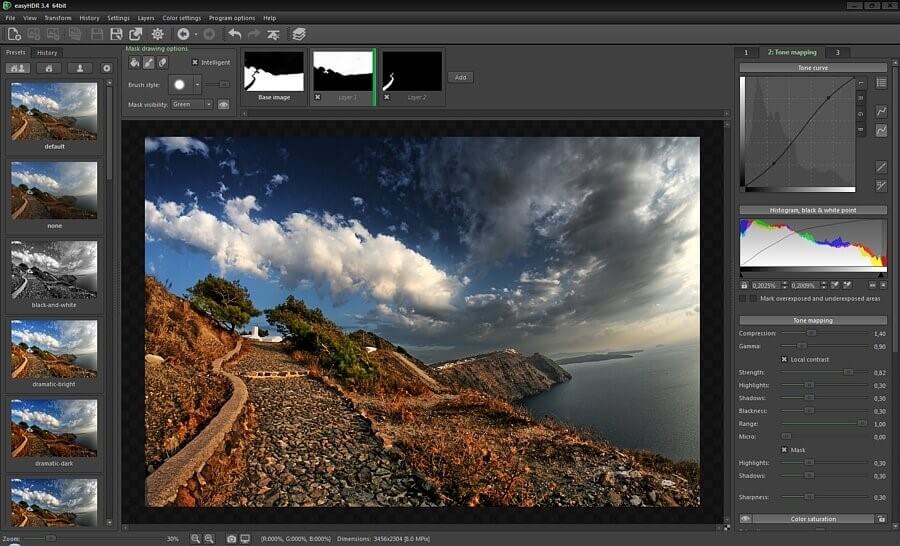900x546 pixels.
Task: Toggle Color saturation eye visibility
Action: [745, 518]
